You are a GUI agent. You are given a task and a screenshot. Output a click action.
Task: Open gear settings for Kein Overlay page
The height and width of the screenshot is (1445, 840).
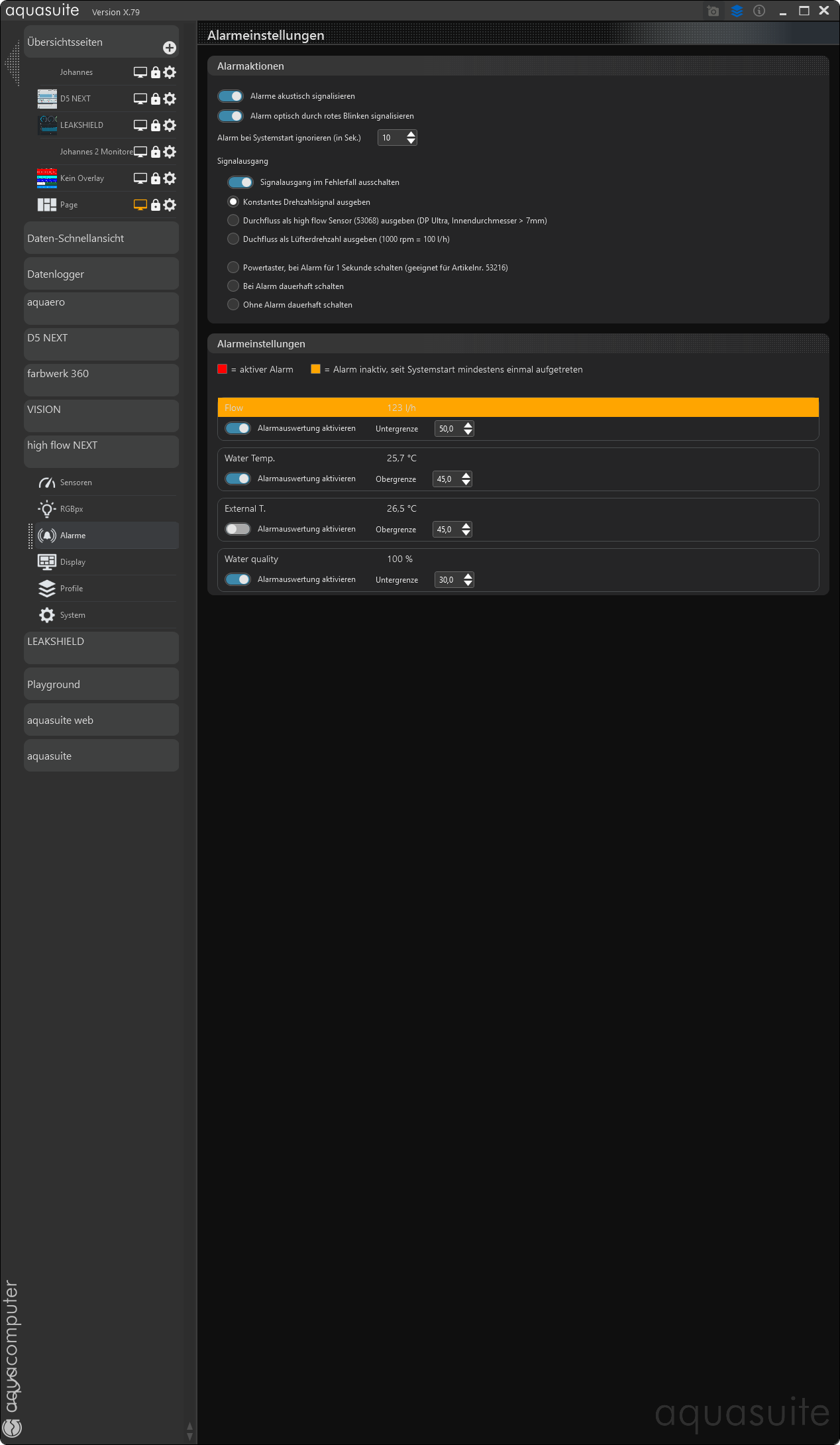pos(170,178)
